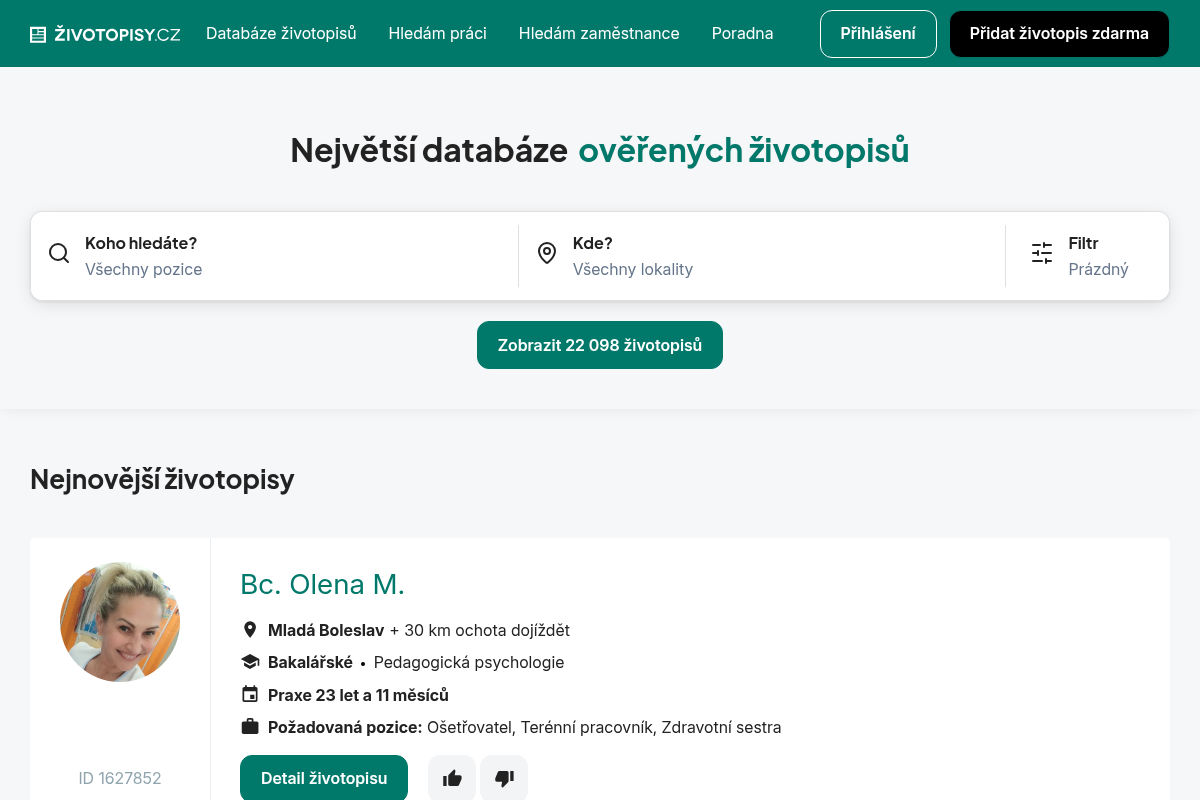Screen dimensions: 1200x800
Task: Click the search magnifier icon
Action: coord(59,253)
